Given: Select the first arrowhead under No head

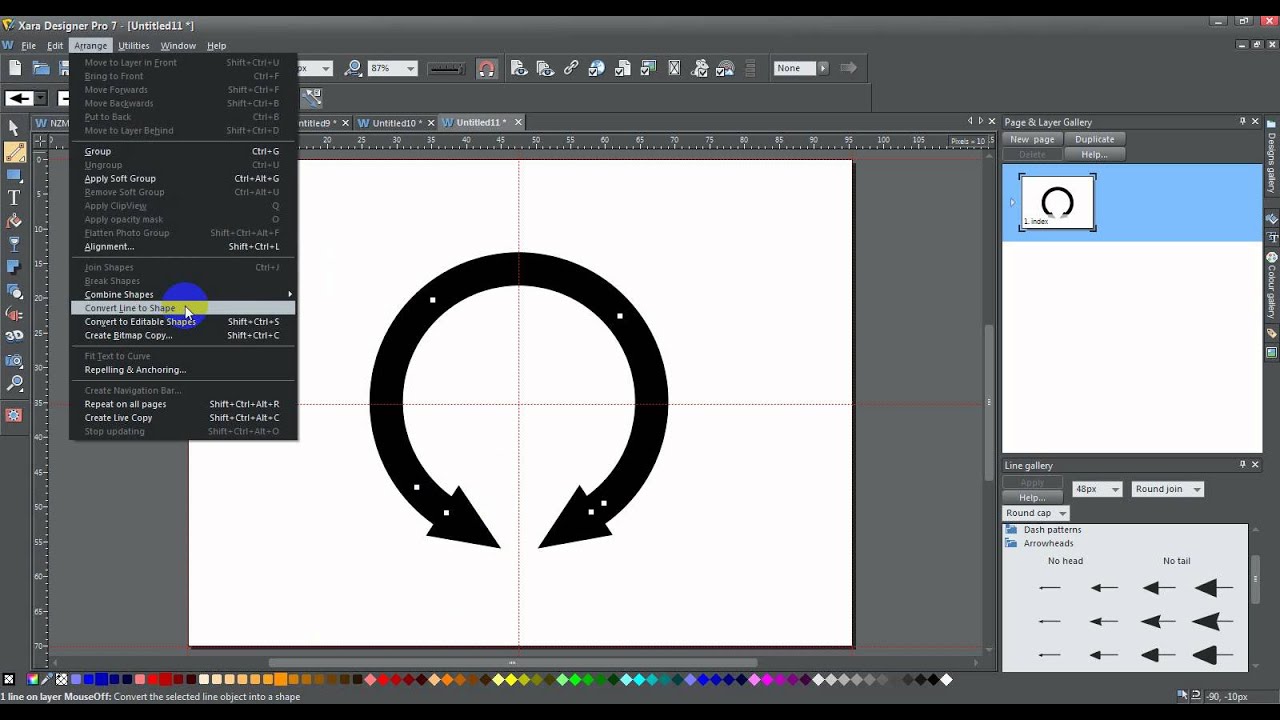Looking at the screenshot, I should (1049, 587).
